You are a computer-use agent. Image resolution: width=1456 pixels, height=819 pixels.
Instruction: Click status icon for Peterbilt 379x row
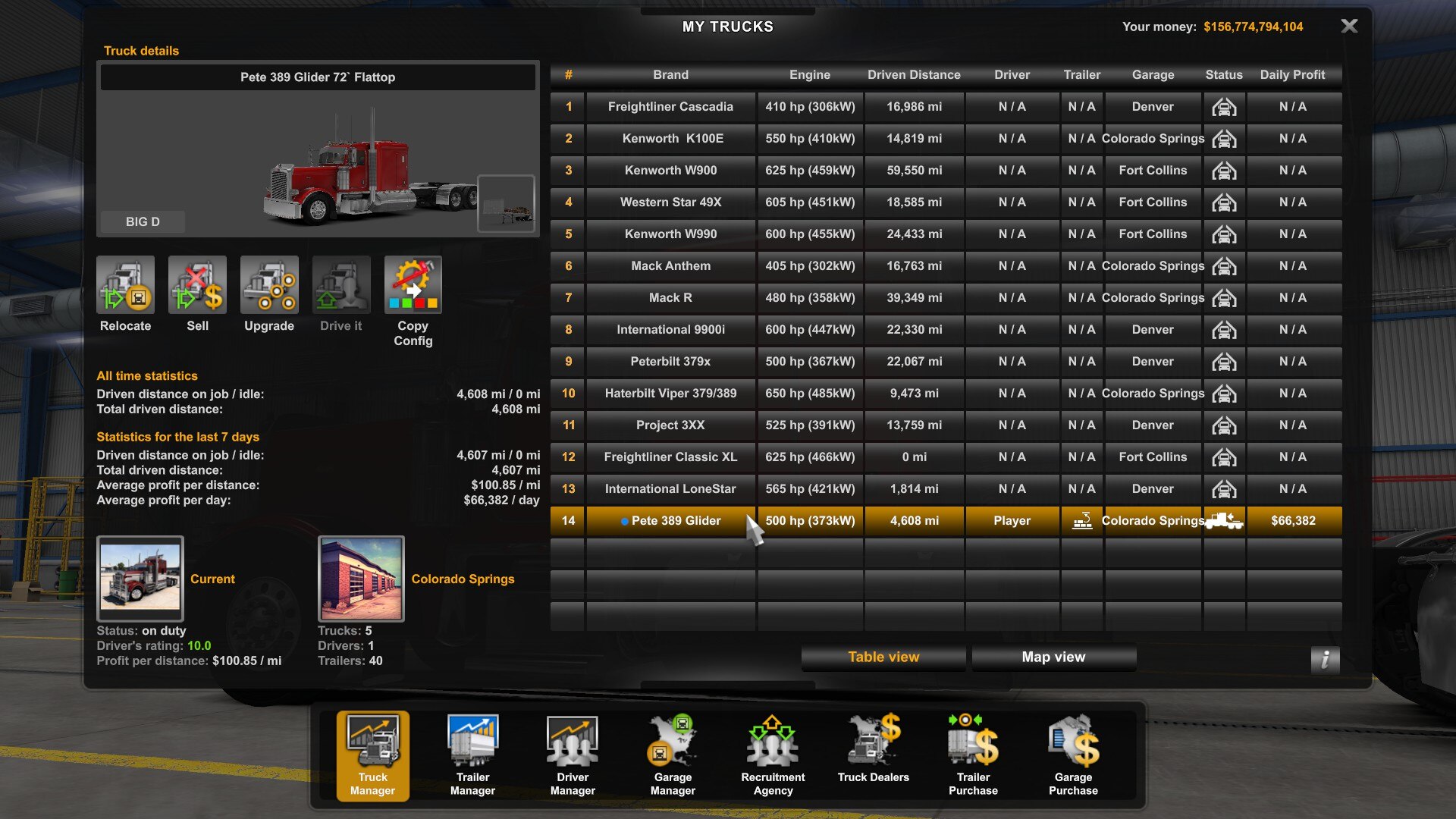click(x=1224, y=362)
